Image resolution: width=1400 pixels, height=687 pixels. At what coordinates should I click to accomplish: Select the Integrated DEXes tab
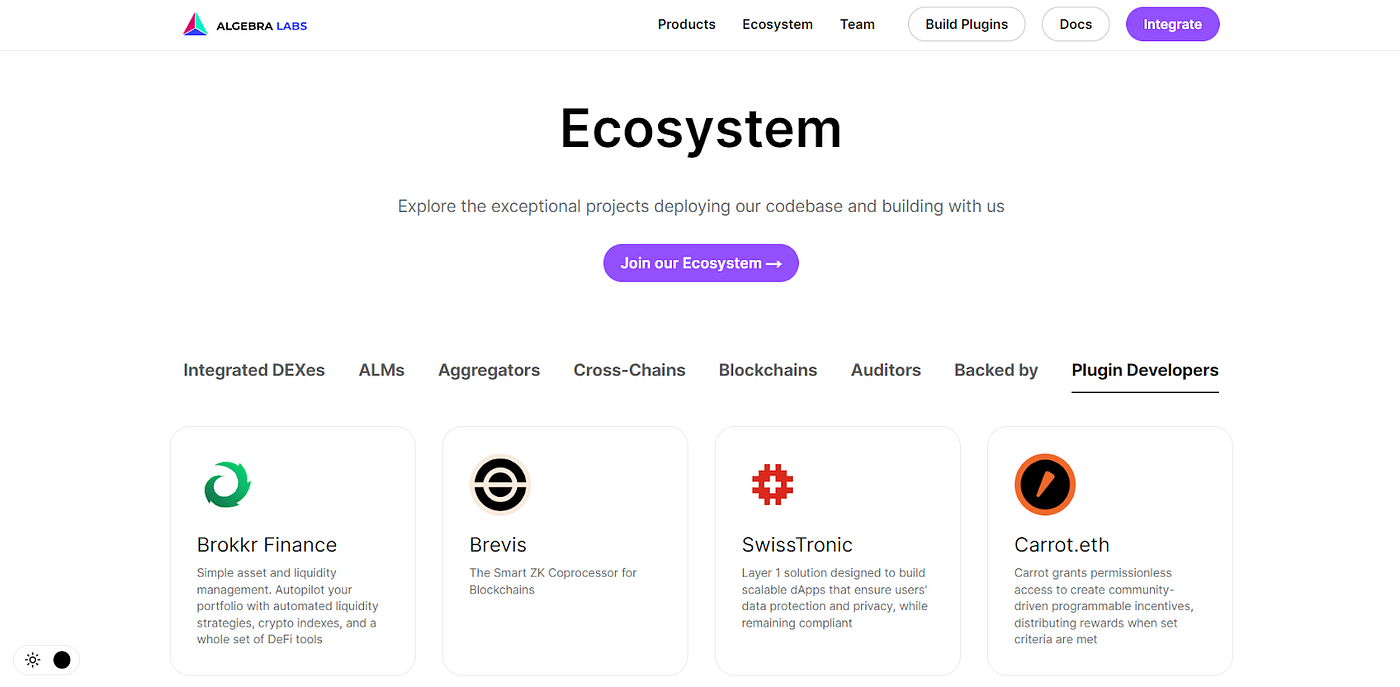coord(253,370)
